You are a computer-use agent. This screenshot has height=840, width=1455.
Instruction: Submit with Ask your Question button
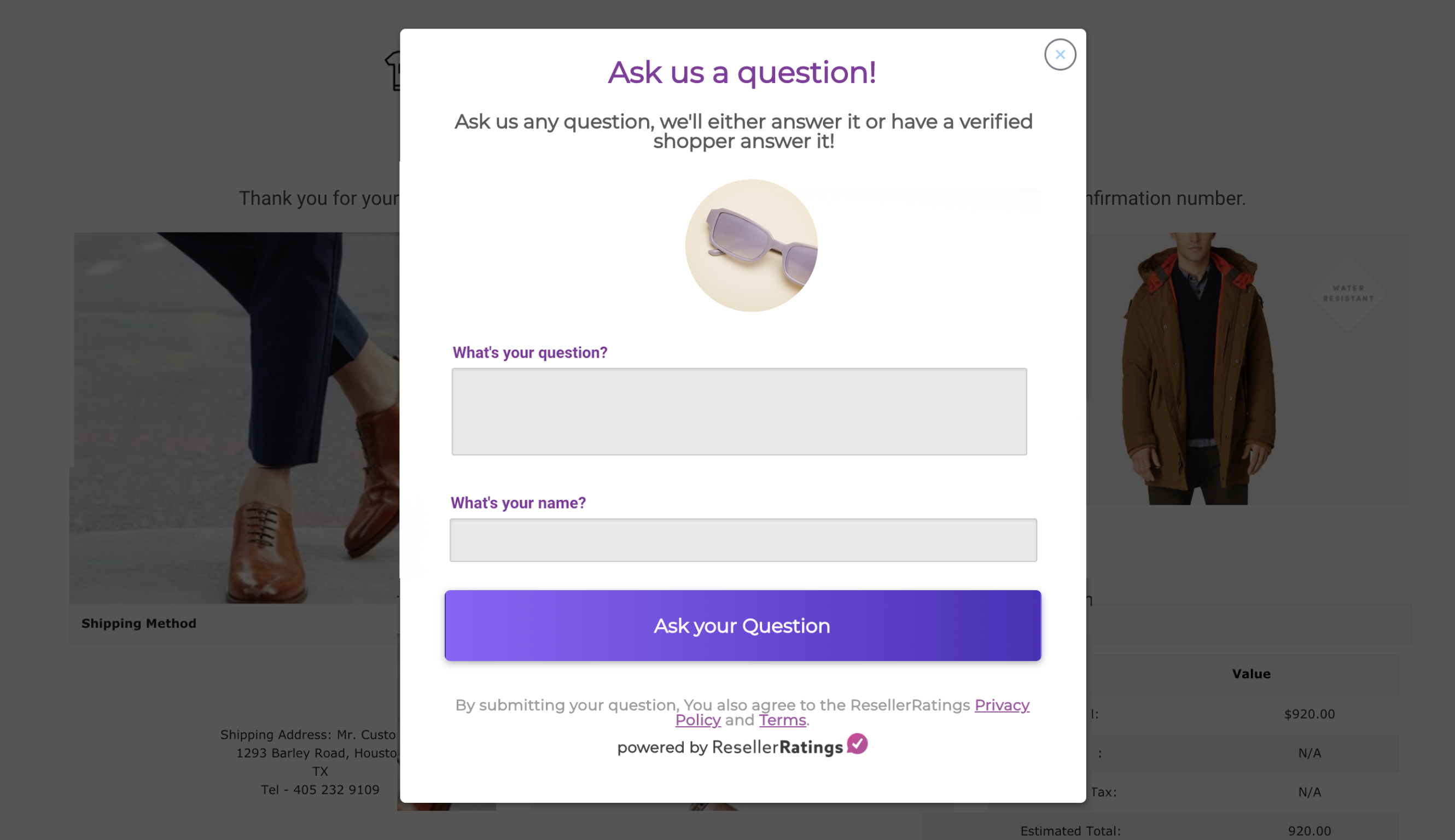tap(742, 626)
